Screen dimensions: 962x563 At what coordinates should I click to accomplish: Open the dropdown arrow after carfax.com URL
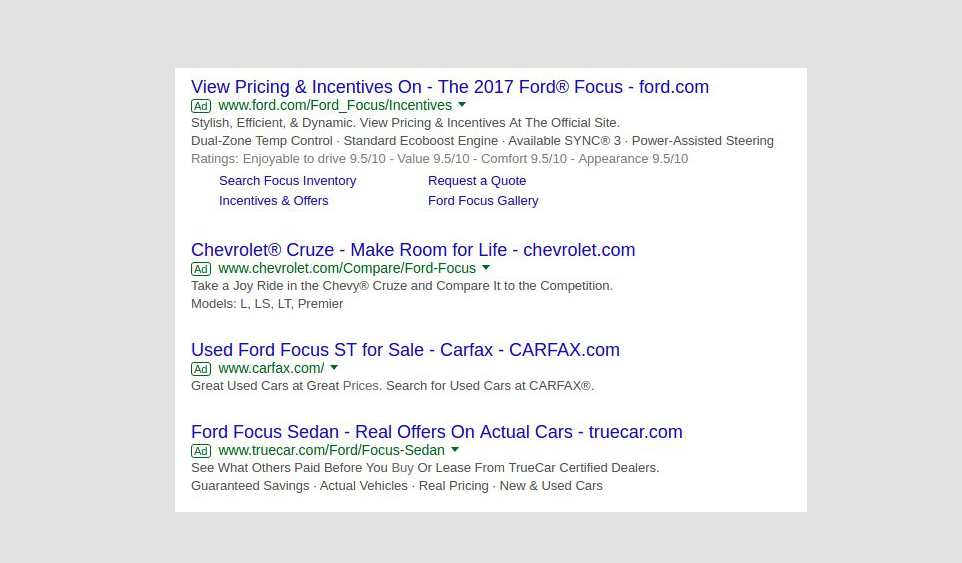click(x=334, y=368)
